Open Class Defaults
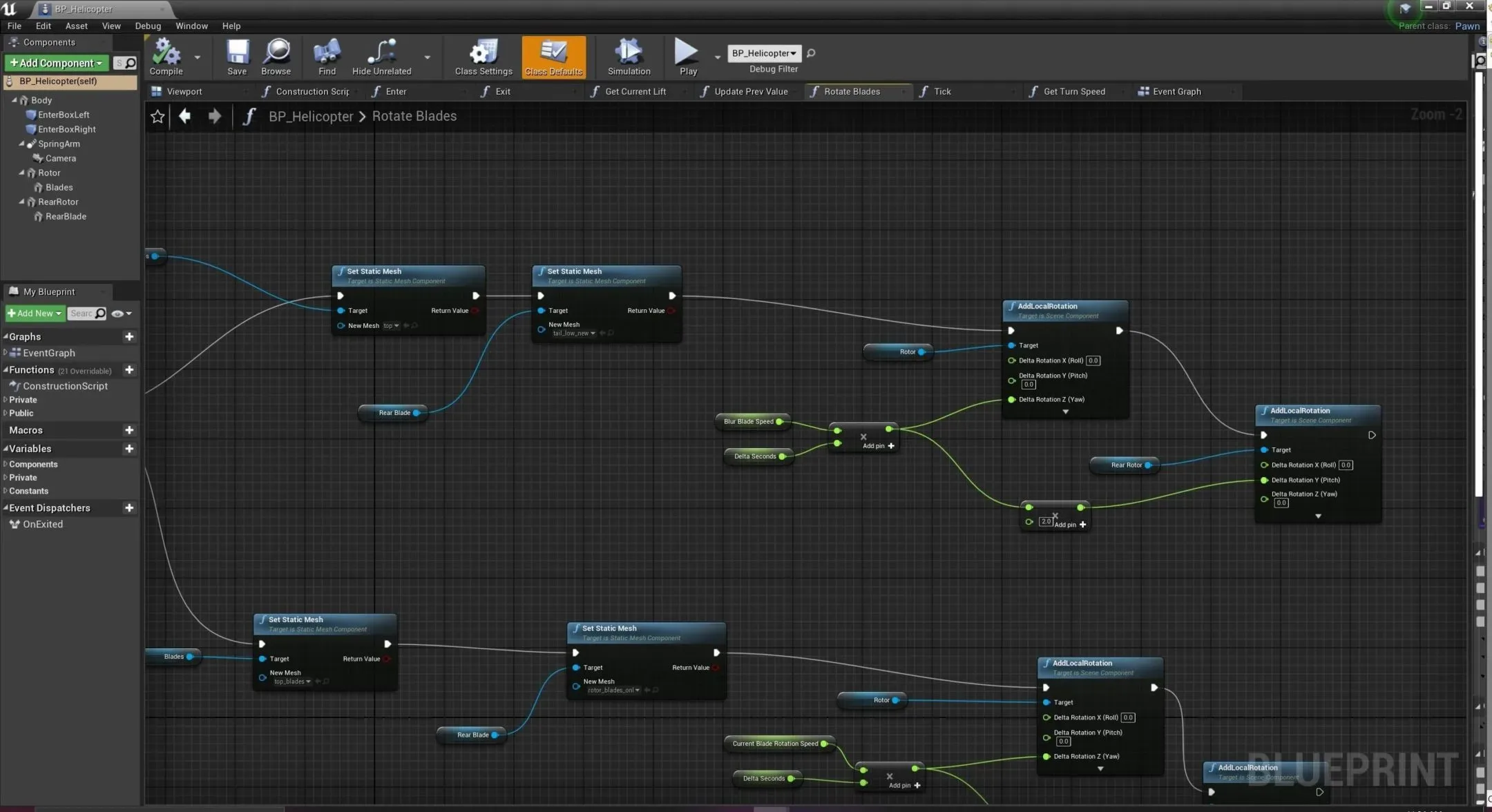1492x812 pixels. (x=553, y=57)
